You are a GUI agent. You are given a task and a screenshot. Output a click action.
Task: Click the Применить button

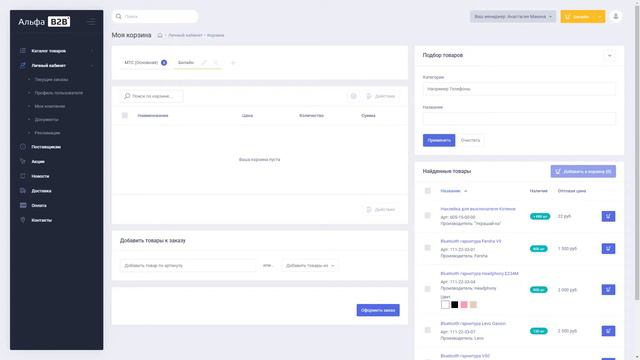point(439,140)
